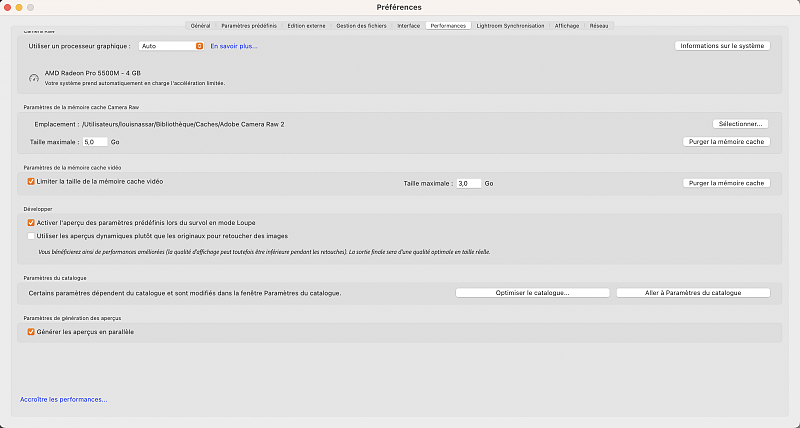Disable preset preview on hover in Loupe
800x428 pixels.
(31, 222)
